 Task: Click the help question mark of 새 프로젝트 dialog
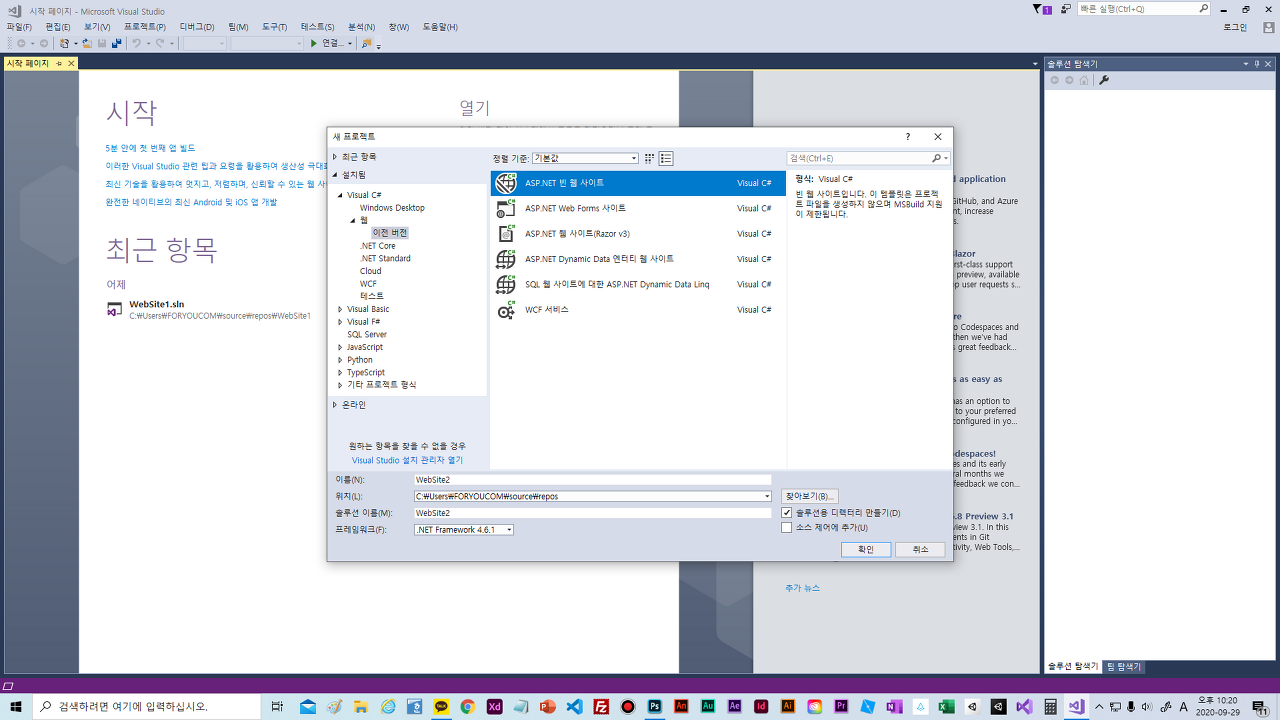click(908, 137)
